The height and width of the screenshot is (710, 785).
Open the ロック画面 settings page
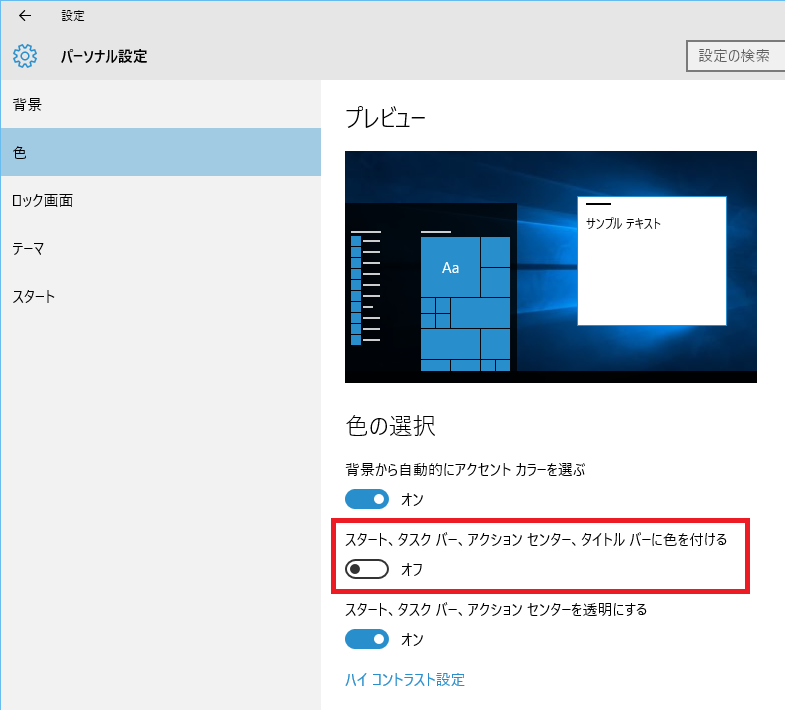point(161,200)
